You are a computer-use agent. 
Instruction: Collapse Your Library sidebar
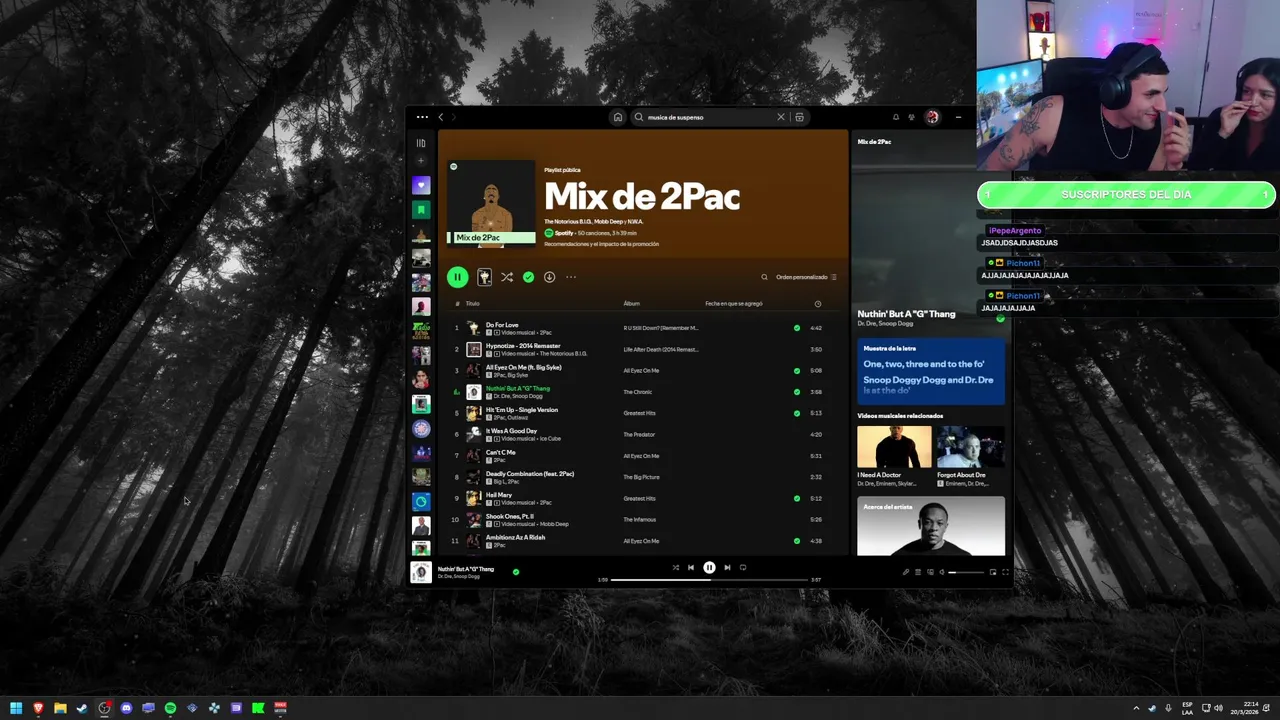421,143
